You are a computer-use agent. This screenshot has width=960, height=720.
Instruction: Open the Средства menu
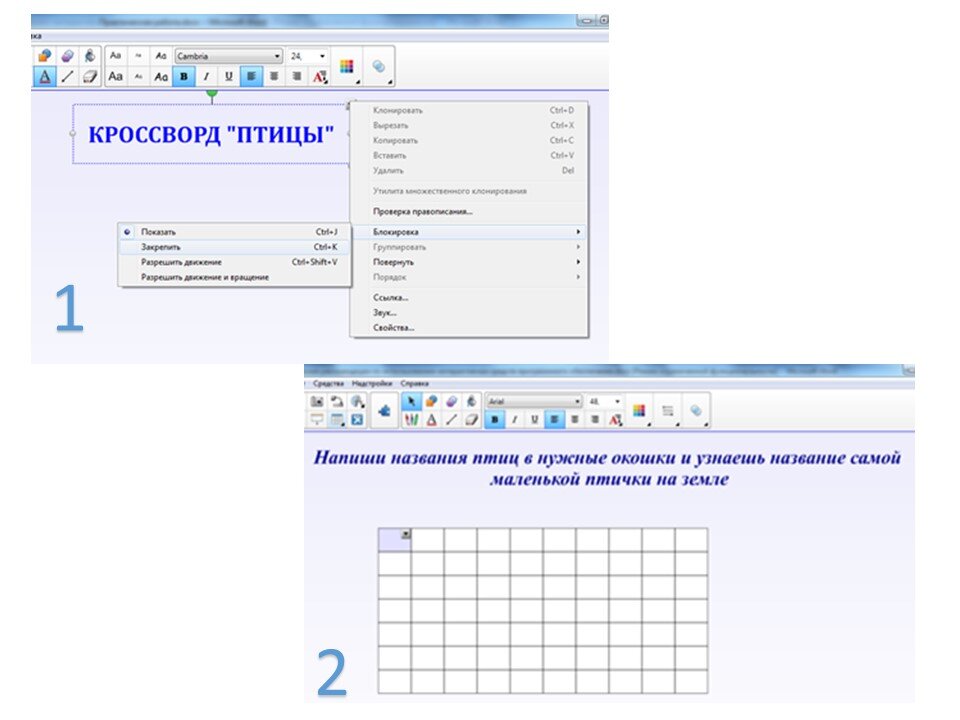click(328, 383)
